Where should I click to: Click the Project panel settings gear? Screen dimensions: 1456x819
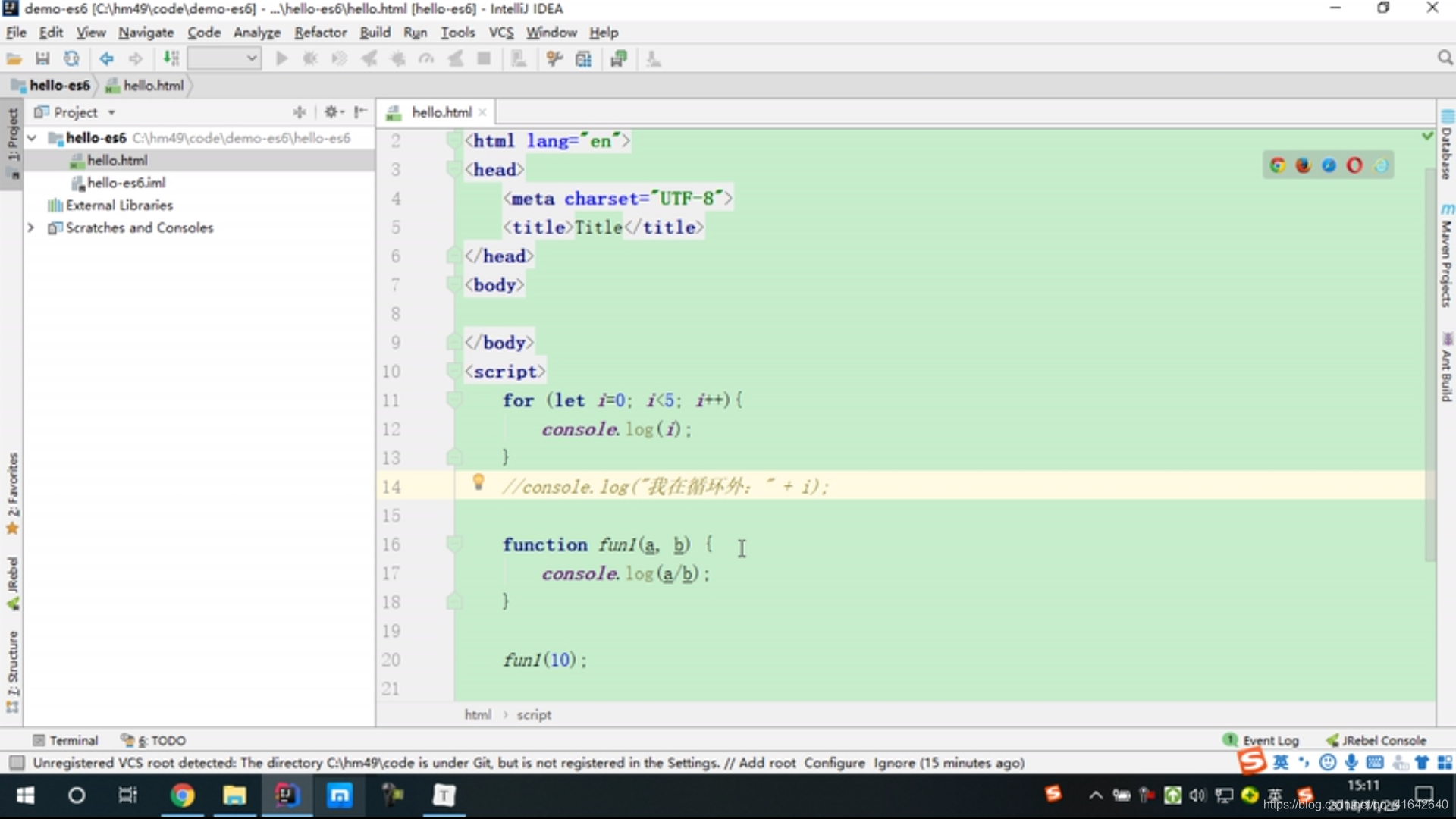coord(334,112)
